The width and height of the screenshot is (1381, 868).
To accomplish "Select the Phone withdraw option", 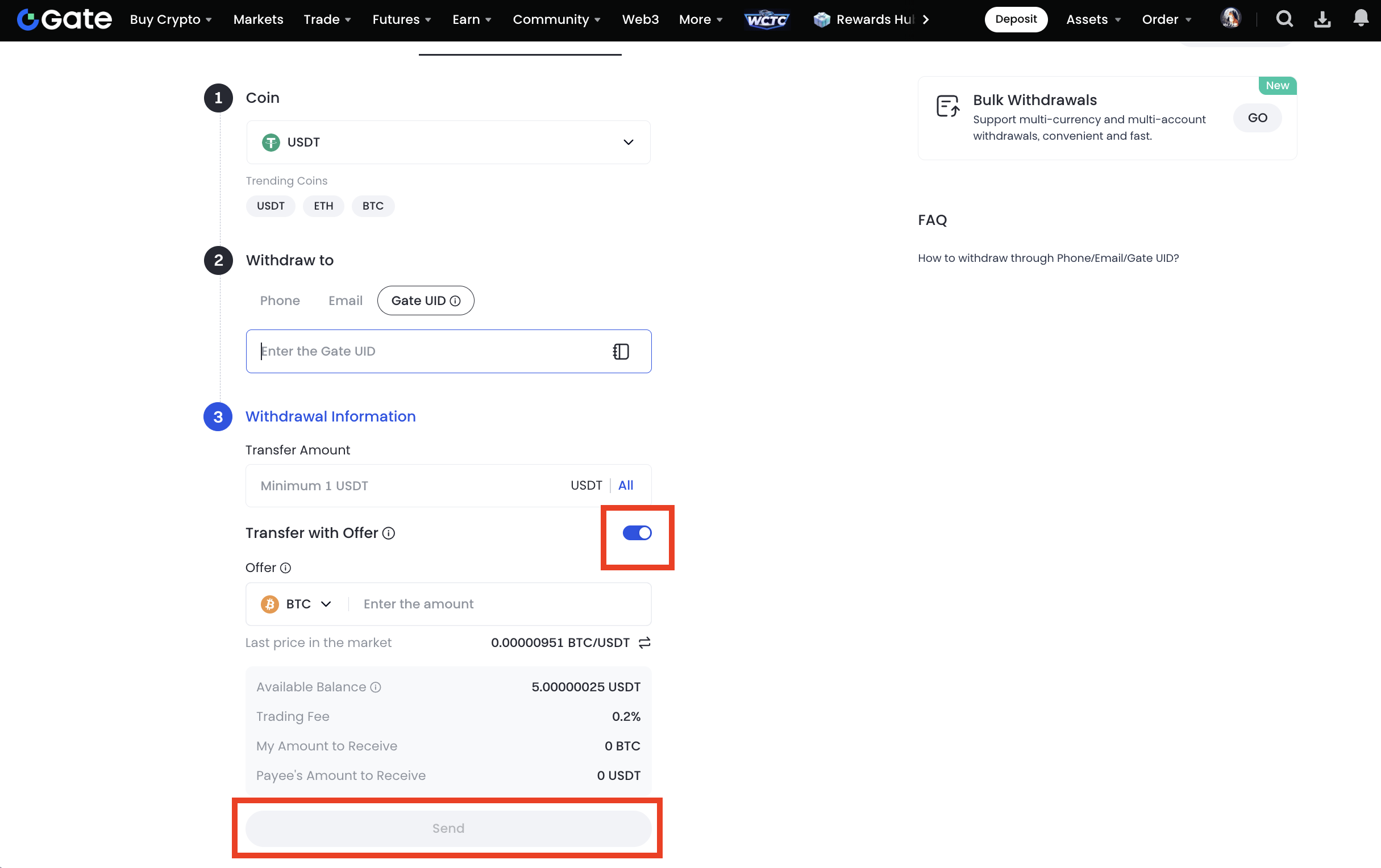I will pyautogui.click(x=279, y=301).
